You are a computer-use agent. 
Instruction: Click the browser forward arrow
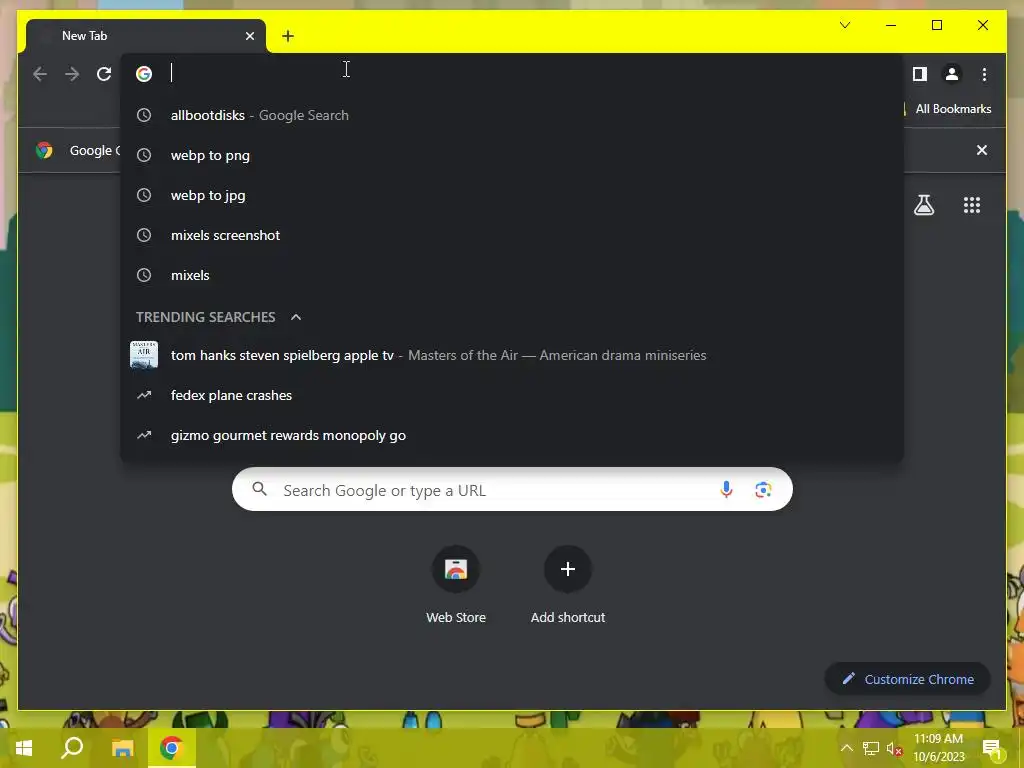tap(72, 74)
